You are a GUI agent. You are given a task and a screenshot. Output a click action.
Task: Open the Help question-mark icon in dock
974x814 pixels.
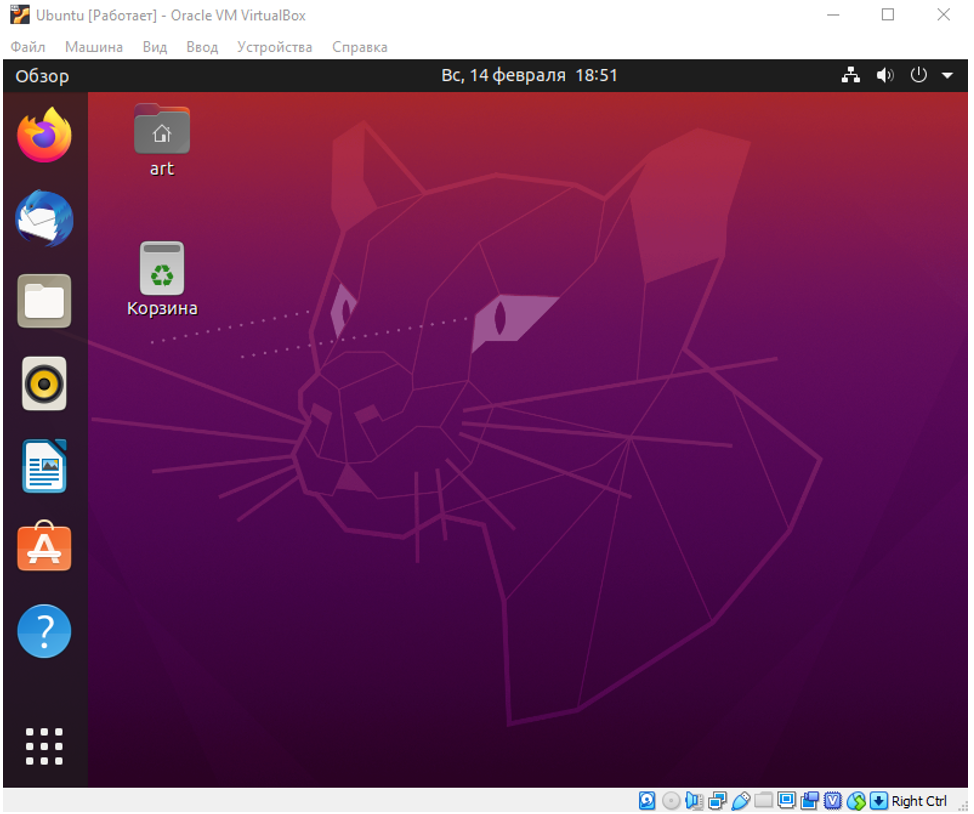44,631
